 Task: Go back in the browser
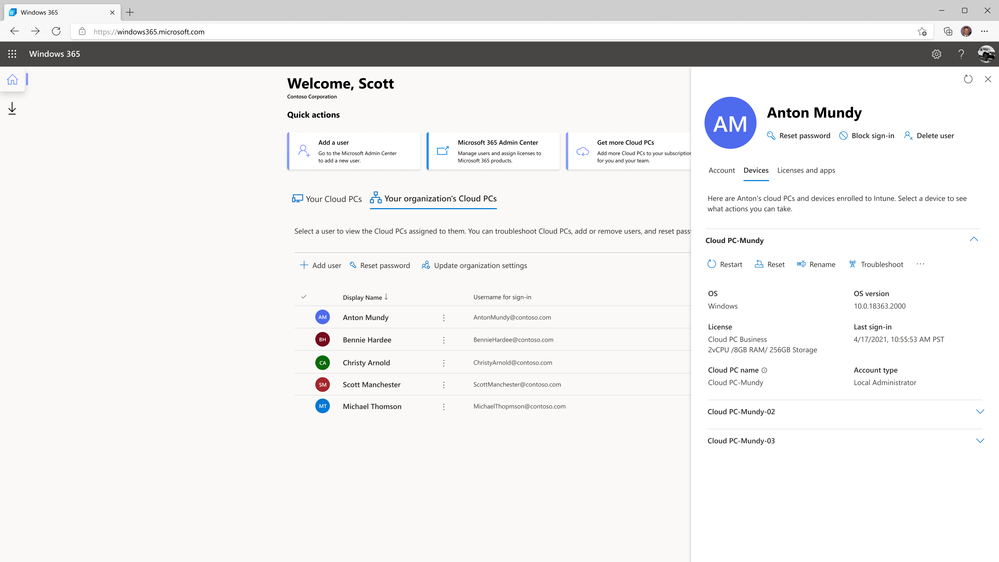15,31
